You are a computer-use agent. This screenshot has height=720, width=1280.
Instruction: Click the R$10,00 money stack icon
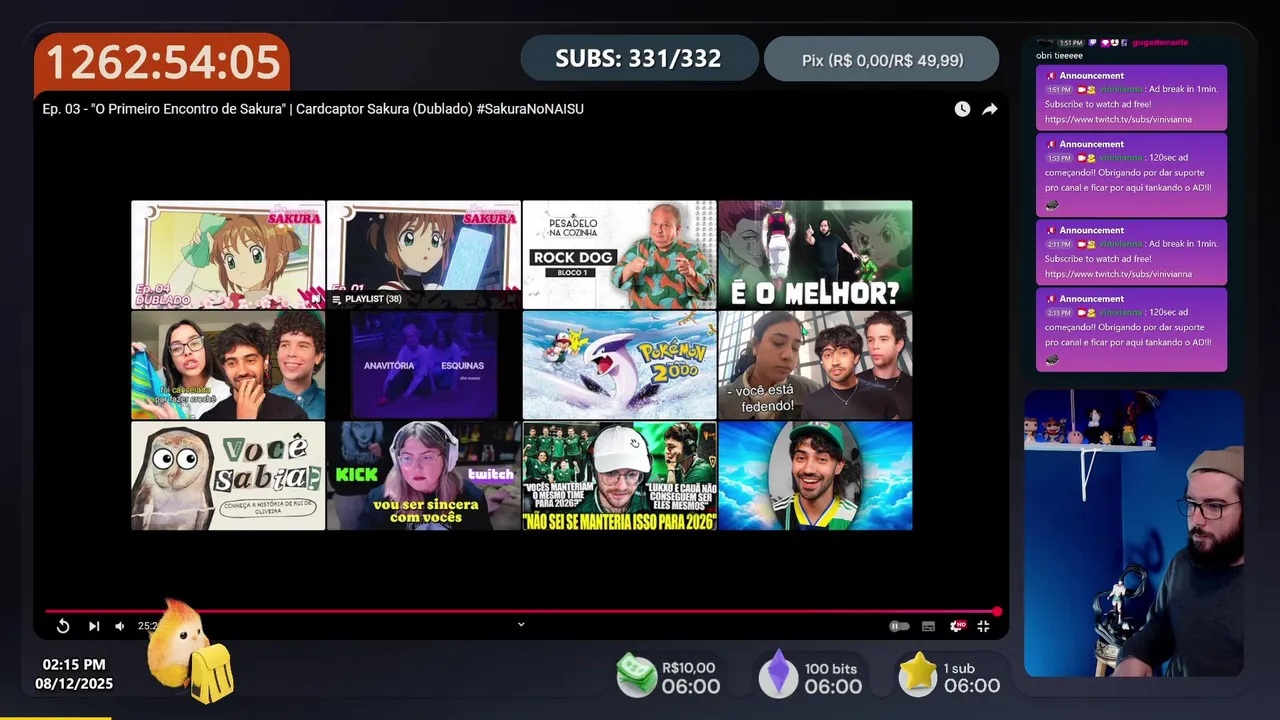pos(636,675)
